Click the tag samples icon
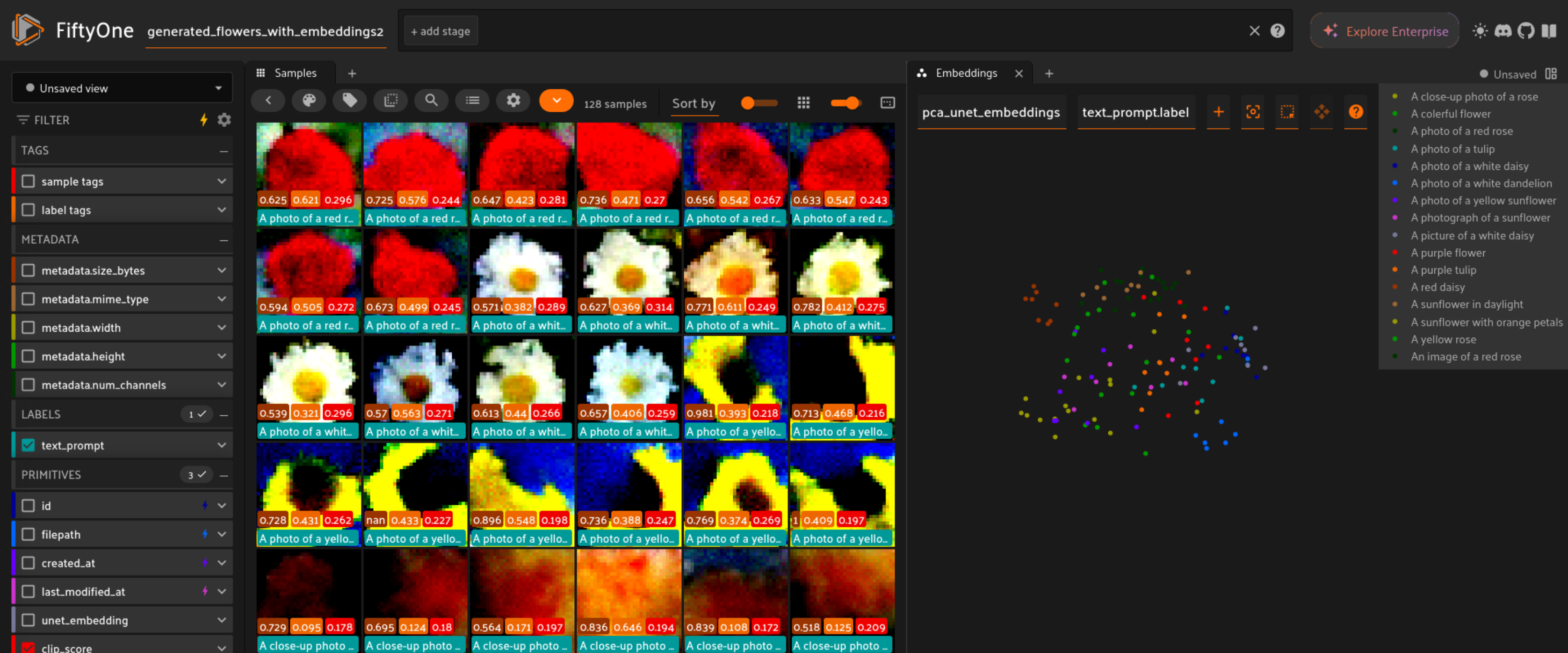1568x653 pixels. (x=349, y=101)
